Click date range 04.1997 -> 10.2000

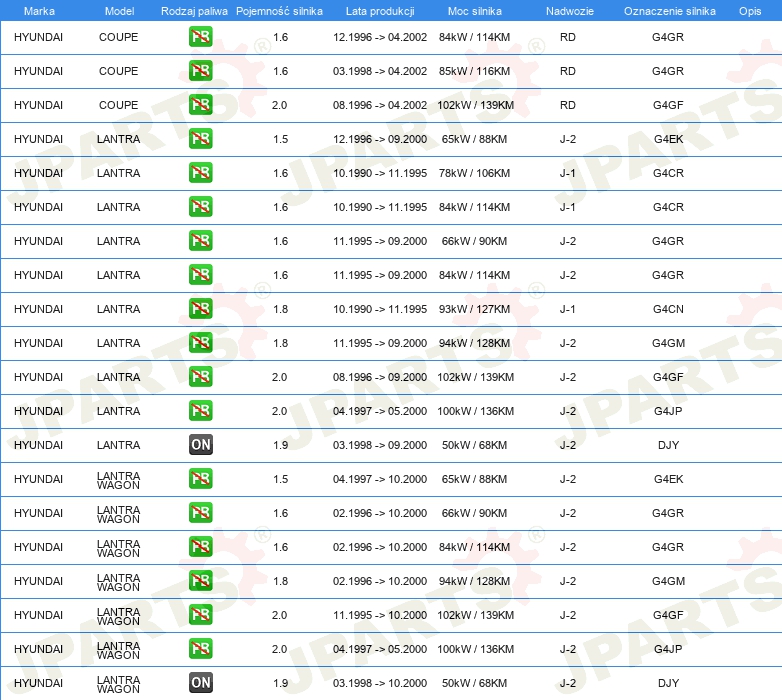pyautogui.click(x=380, y=479)
